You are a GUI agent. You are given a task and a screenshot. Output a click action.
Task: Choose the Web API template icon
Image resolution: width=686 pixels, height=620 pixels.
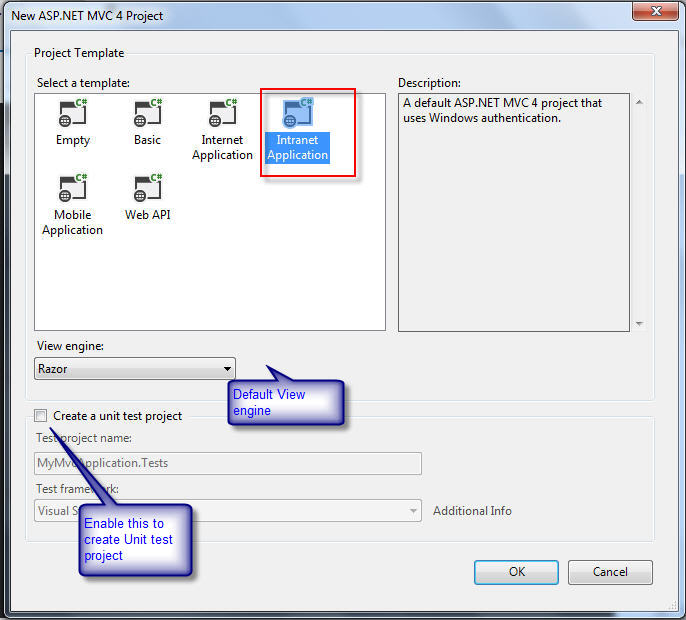[x=148, y=188]
